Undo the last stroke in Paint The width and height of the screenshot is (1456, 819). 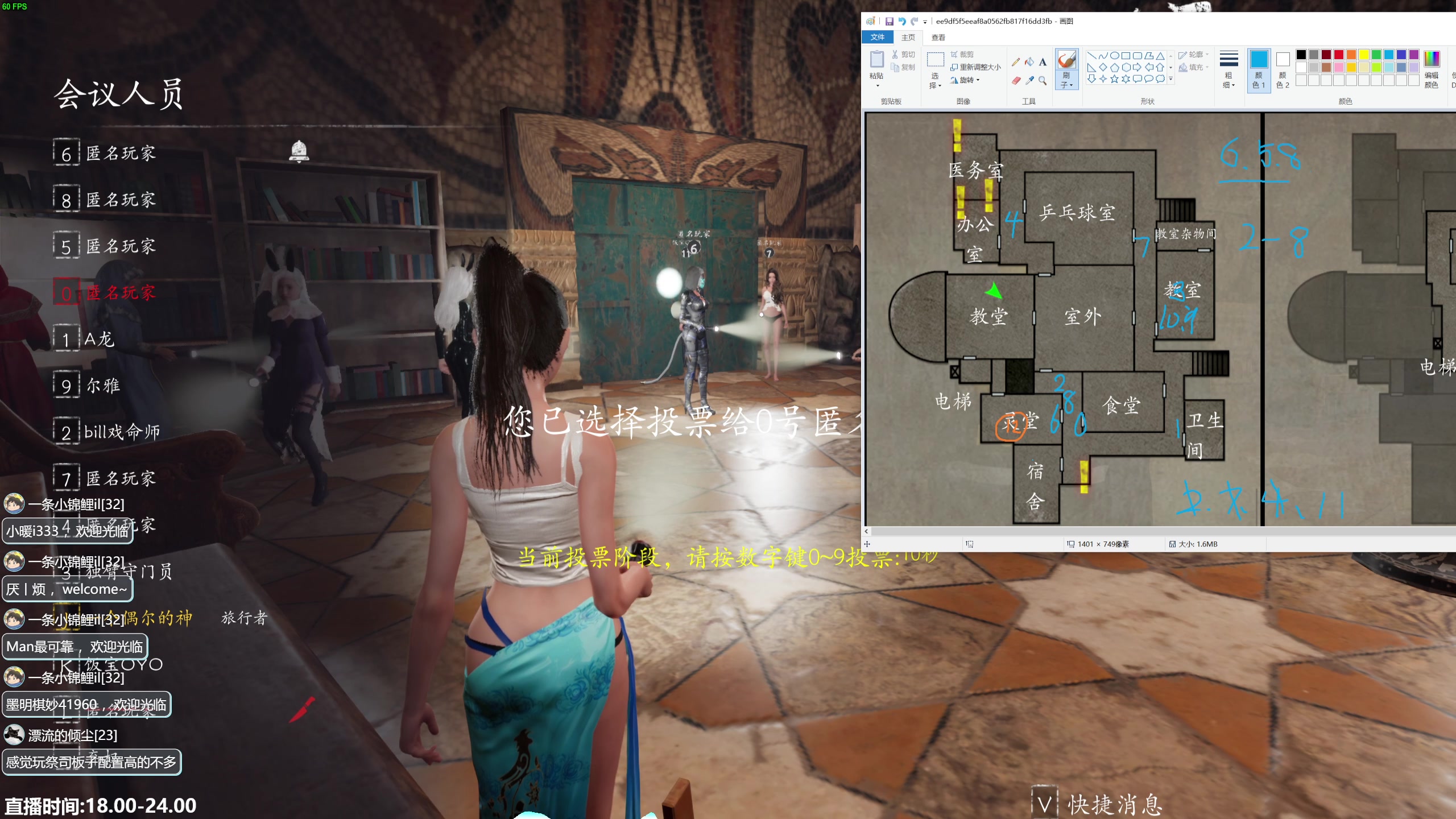point(902,22)
